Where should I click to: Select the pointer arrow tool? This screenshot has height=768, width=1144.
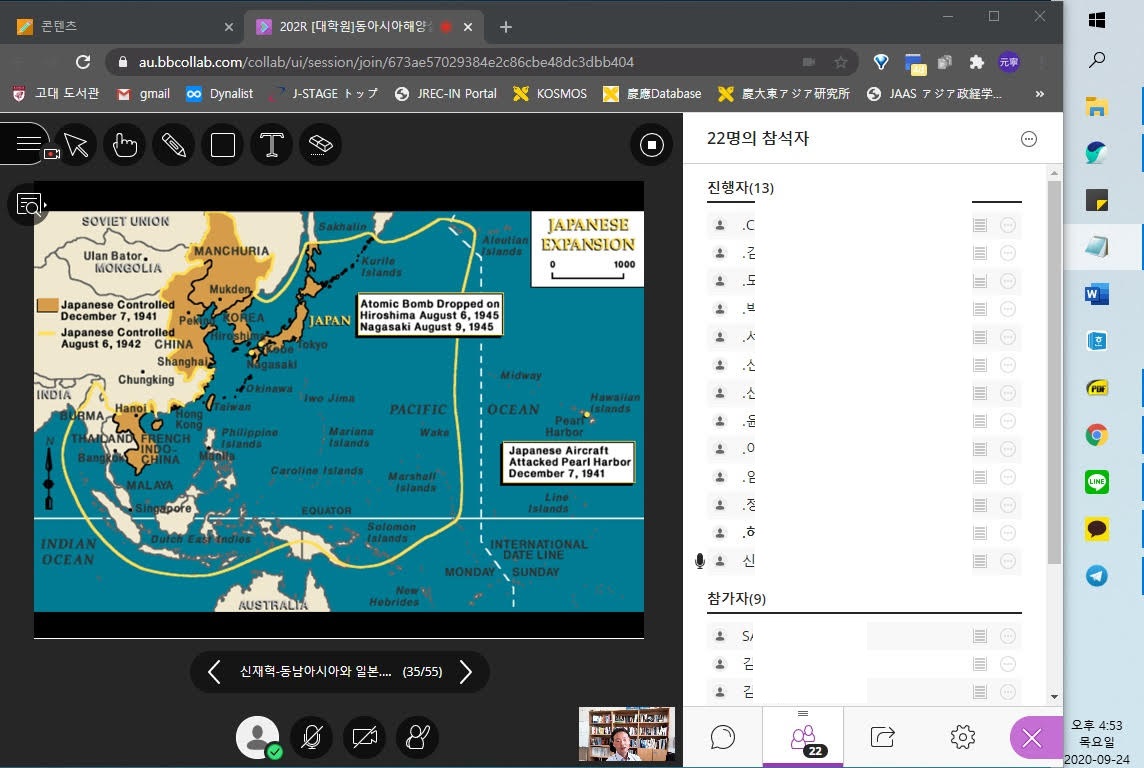point(76,145)
